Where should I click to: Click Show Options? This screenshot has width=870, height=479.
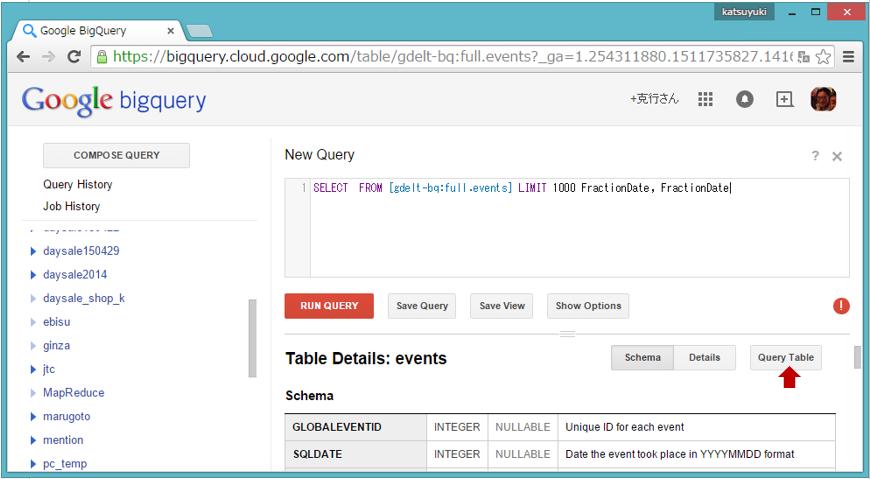(x=588, y=306)
